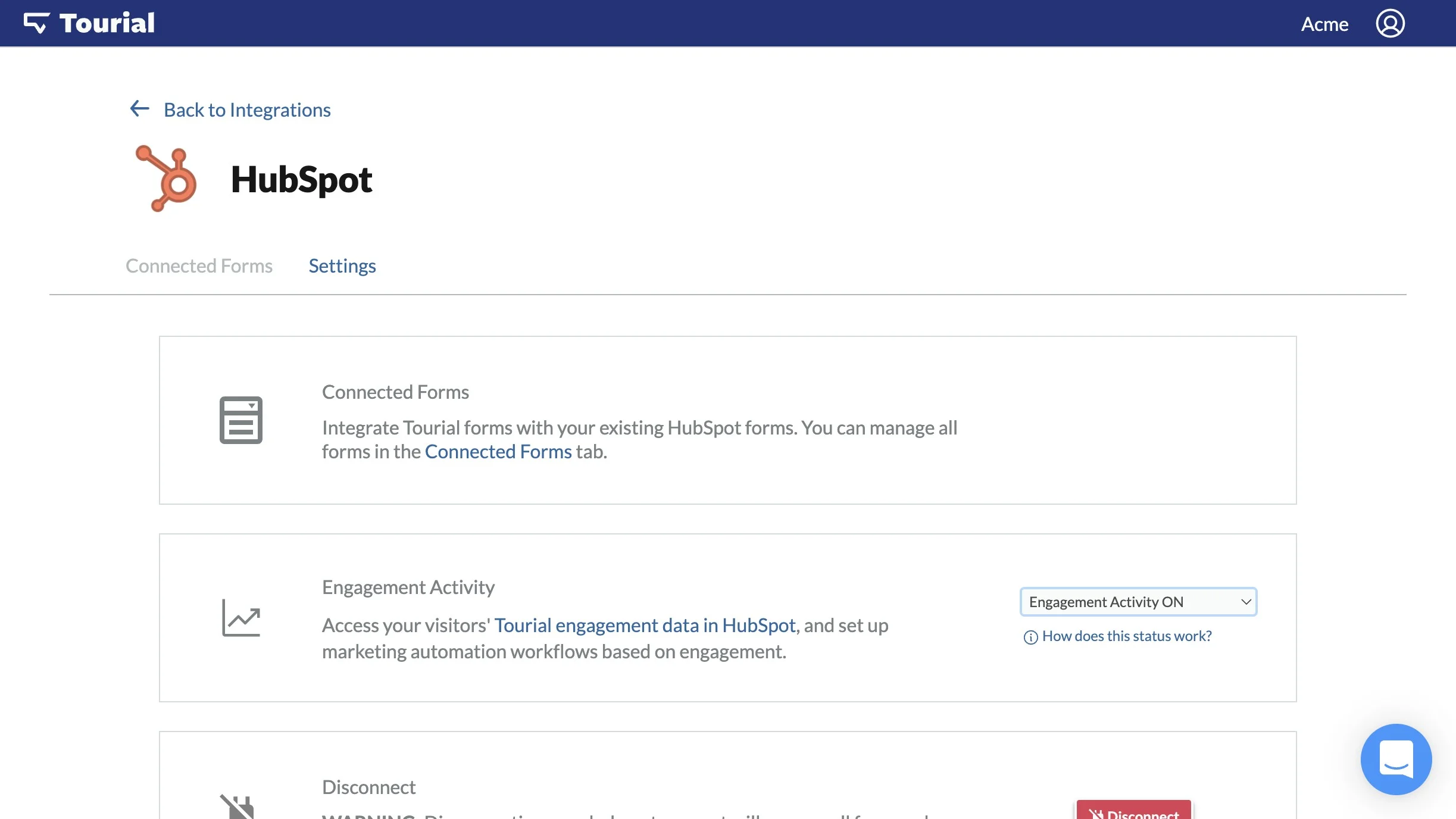Screen dimensions: 1456x819
Task: Switch to the Connected Forms tab
Action: pyautogui.click(x=199, y=265)
